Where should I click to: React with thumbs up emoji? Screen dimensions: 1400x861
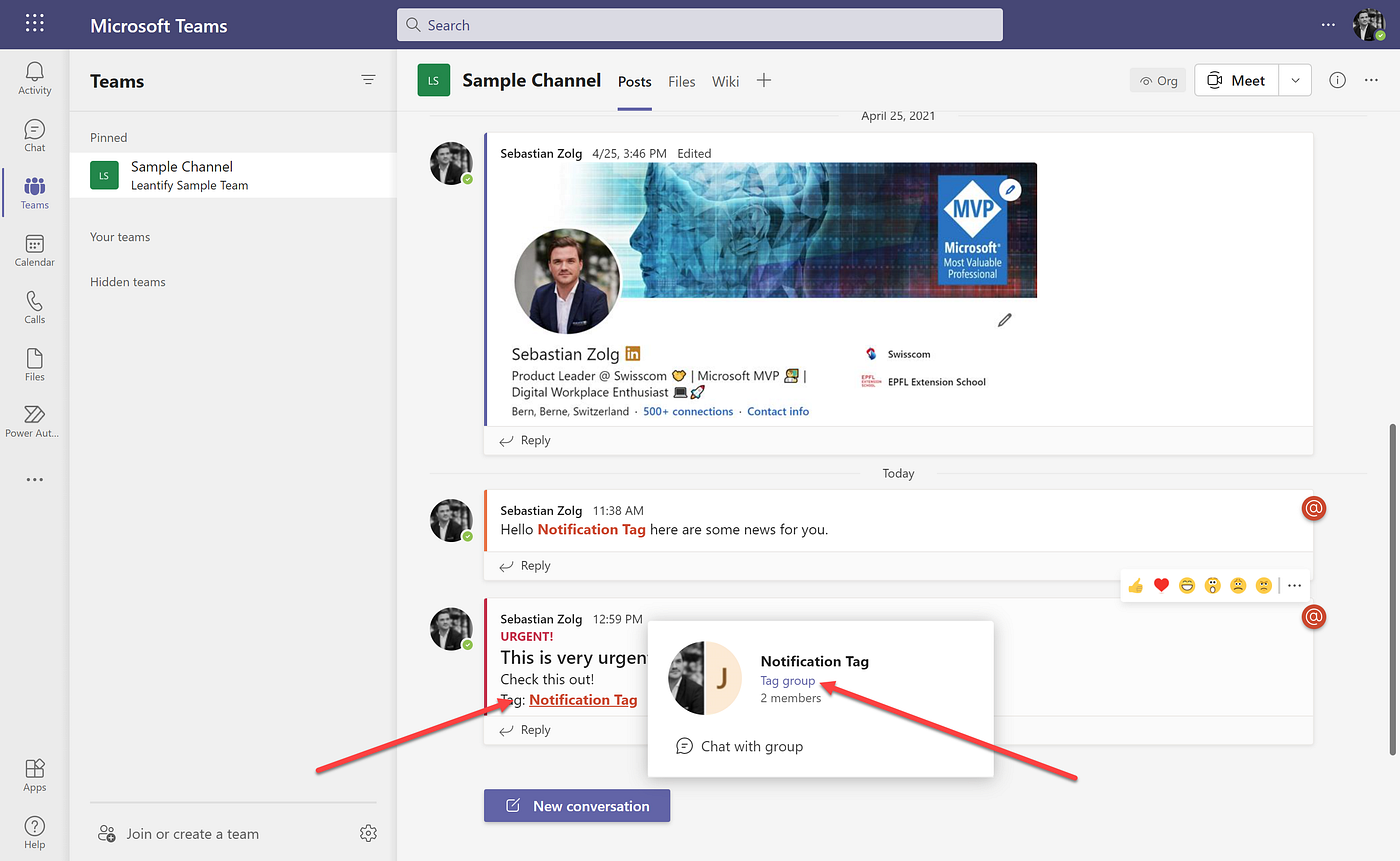(1135, 586)
